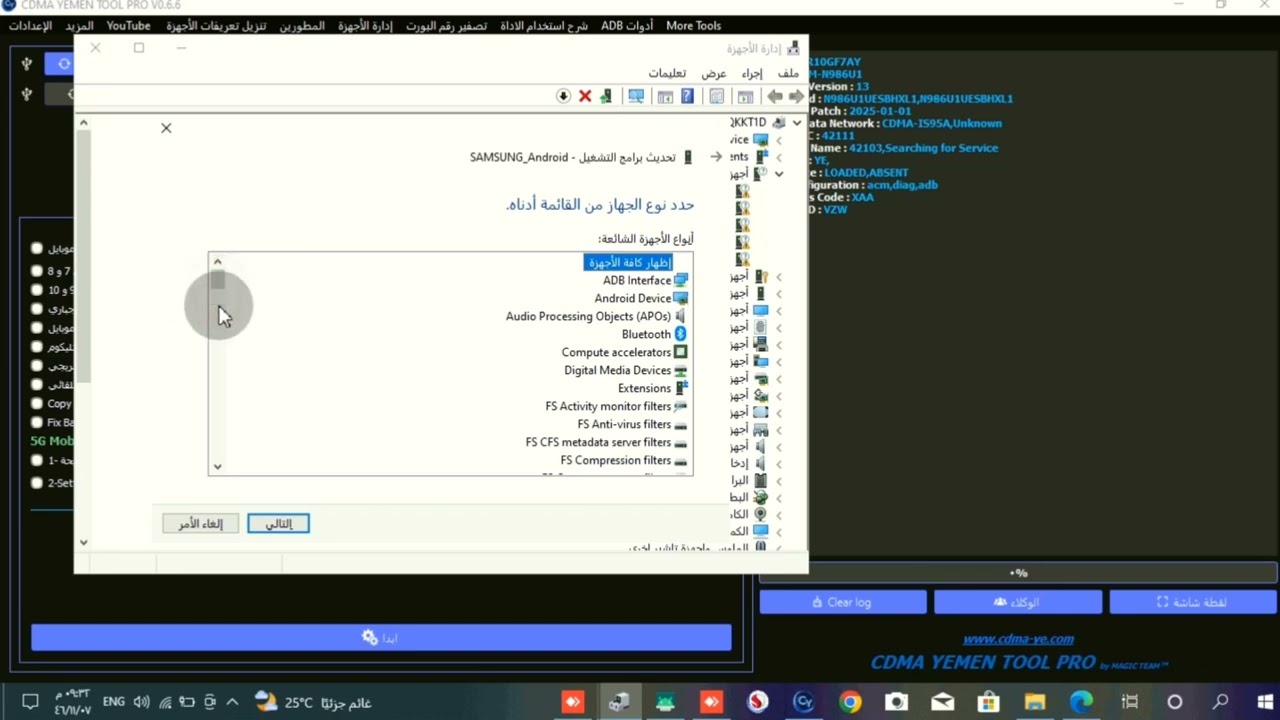Open File Explorer from the taskbar
Screen dimensions: 1280x720
point(1034,702)
